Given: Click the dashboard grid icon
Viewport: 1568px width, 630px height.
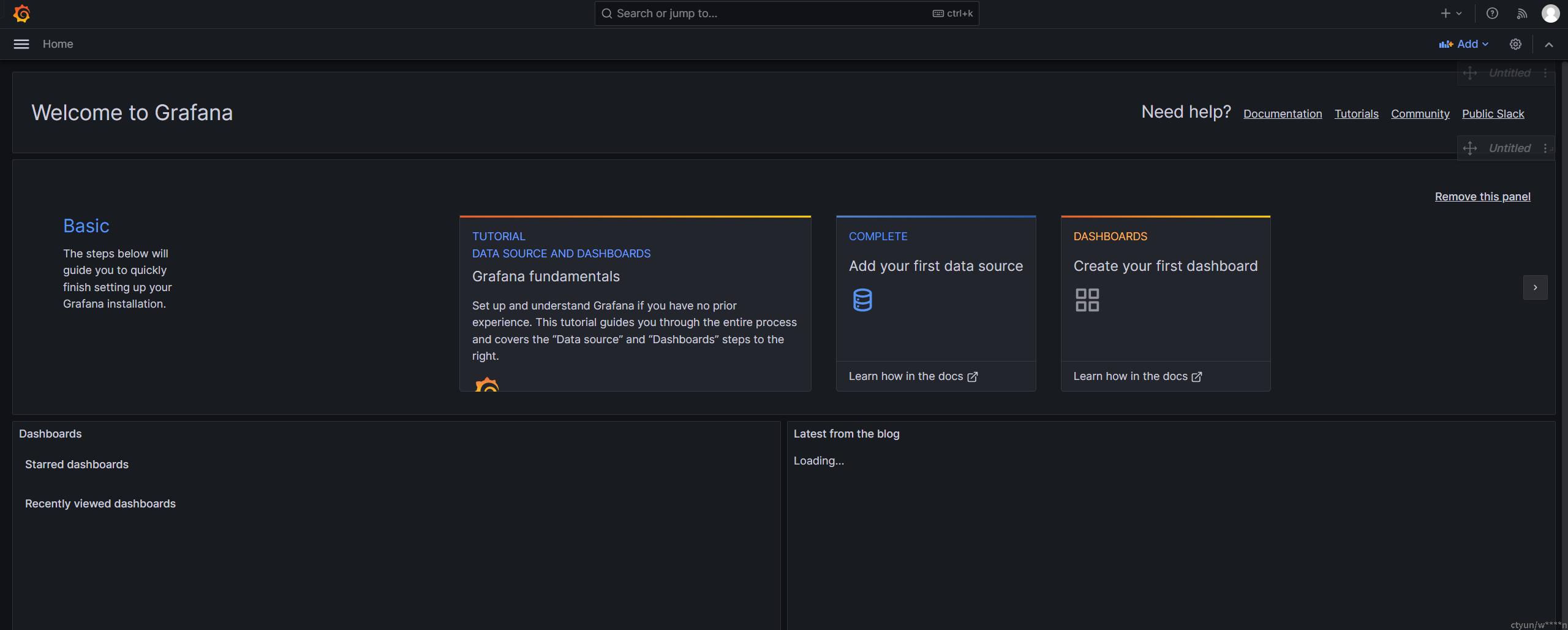Looking at the screenshot, I should [1087, 300].
